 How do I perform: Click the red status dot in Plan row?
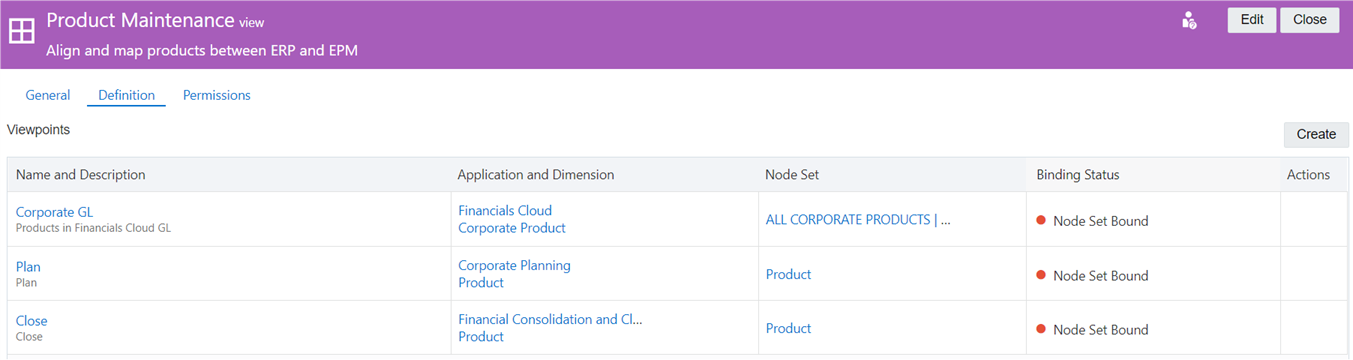1041,275
